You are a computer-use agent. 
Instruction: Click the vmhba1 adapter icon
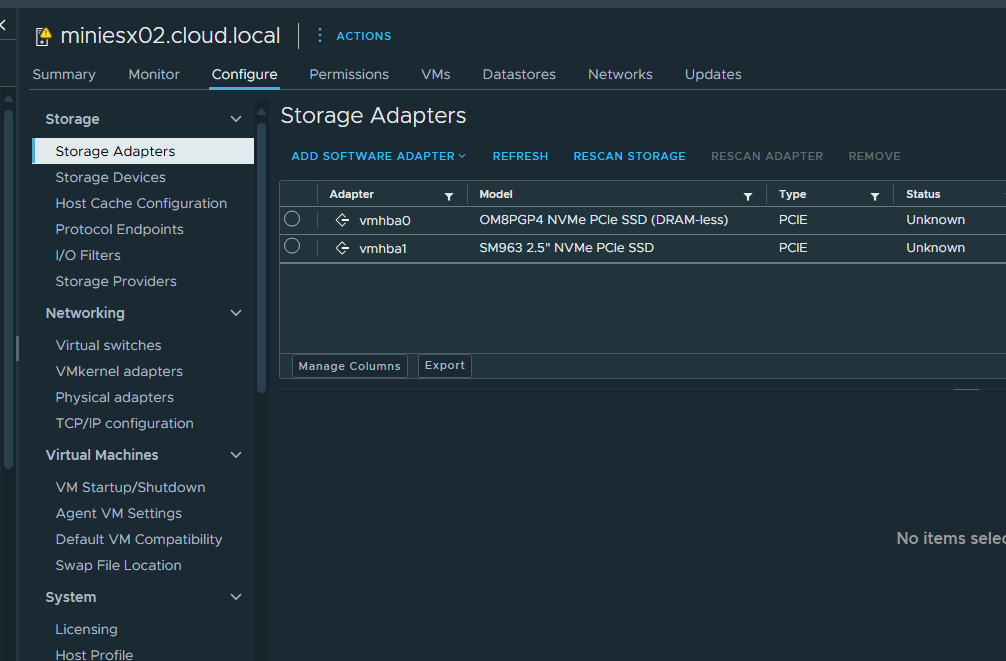(342, 248)
